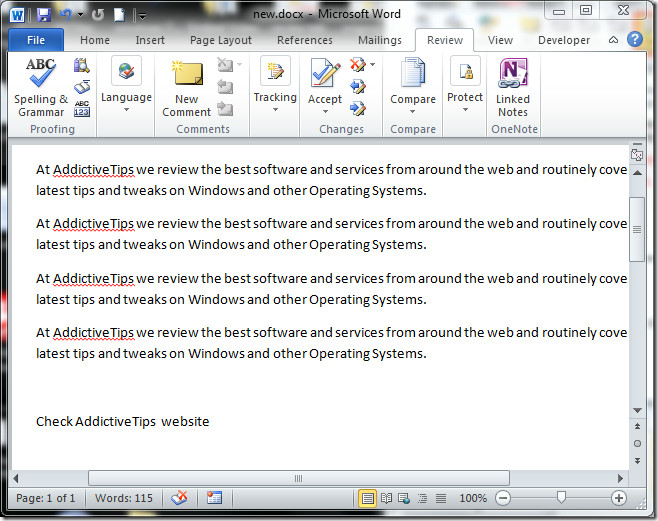Open the Compare documents button
The height and width of the screenshot is (521, 658).
coord(413,86)
